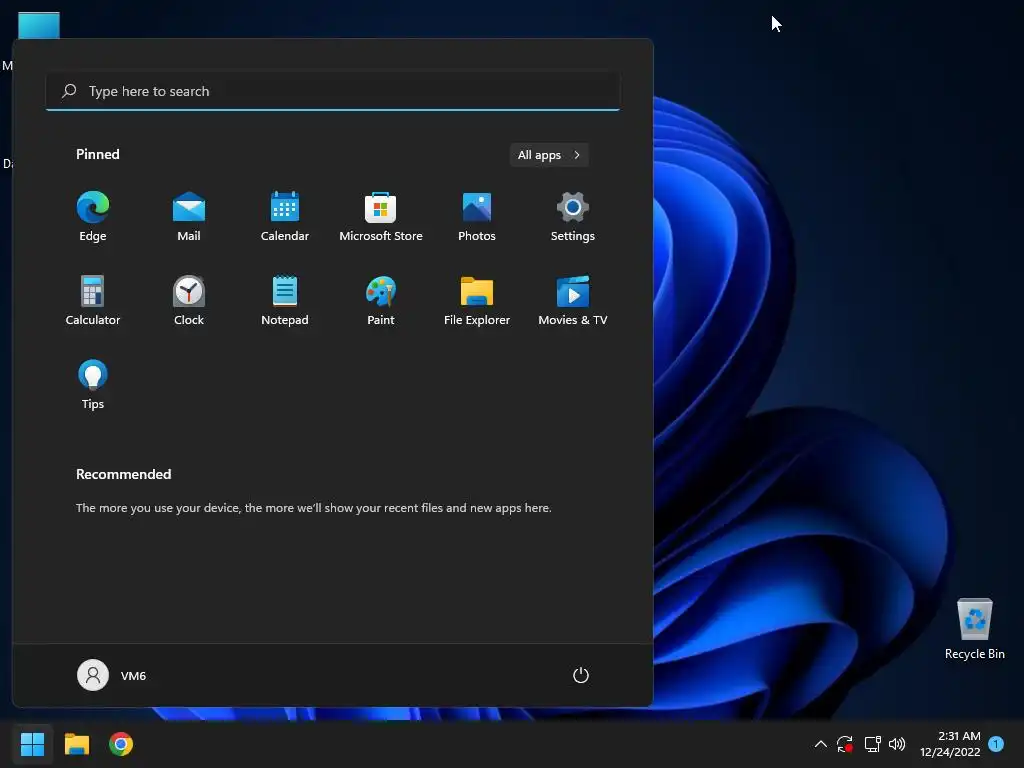Open File Explorer from the taskbar

point(76,744)
